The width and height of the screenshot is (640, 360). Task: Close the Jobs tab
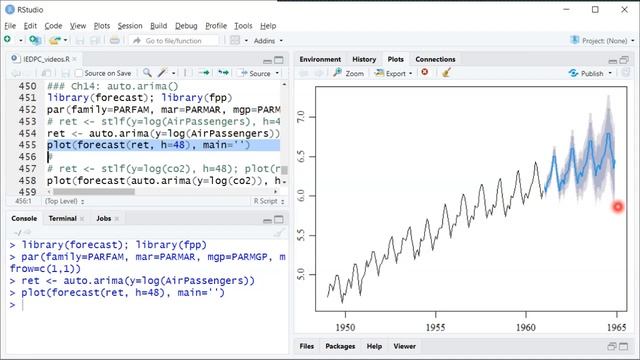tap(117, 219)
